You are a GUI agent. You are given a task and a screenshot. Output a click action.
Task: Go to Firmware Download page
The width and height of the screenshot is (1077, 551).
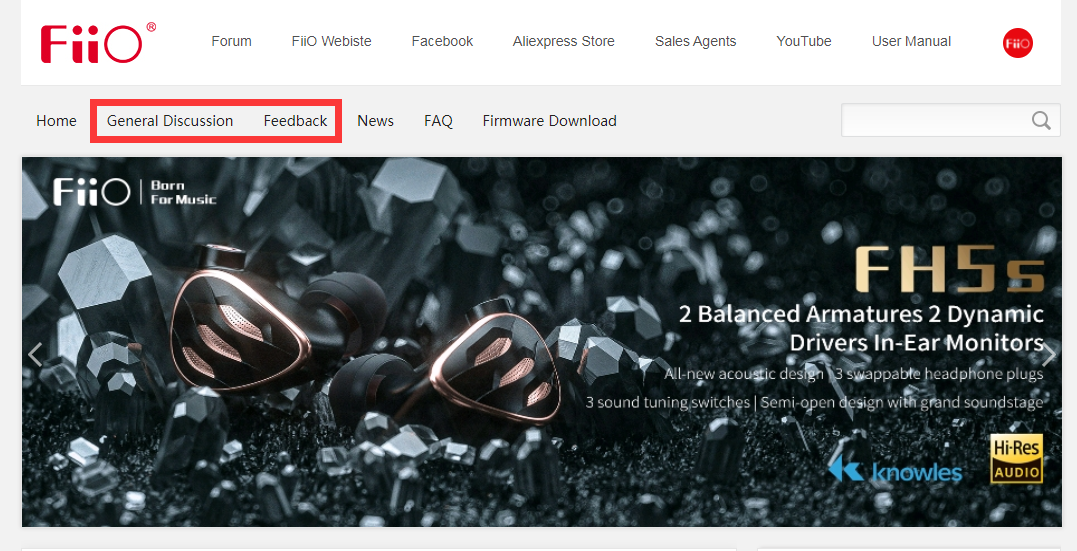tap(549, 121)
